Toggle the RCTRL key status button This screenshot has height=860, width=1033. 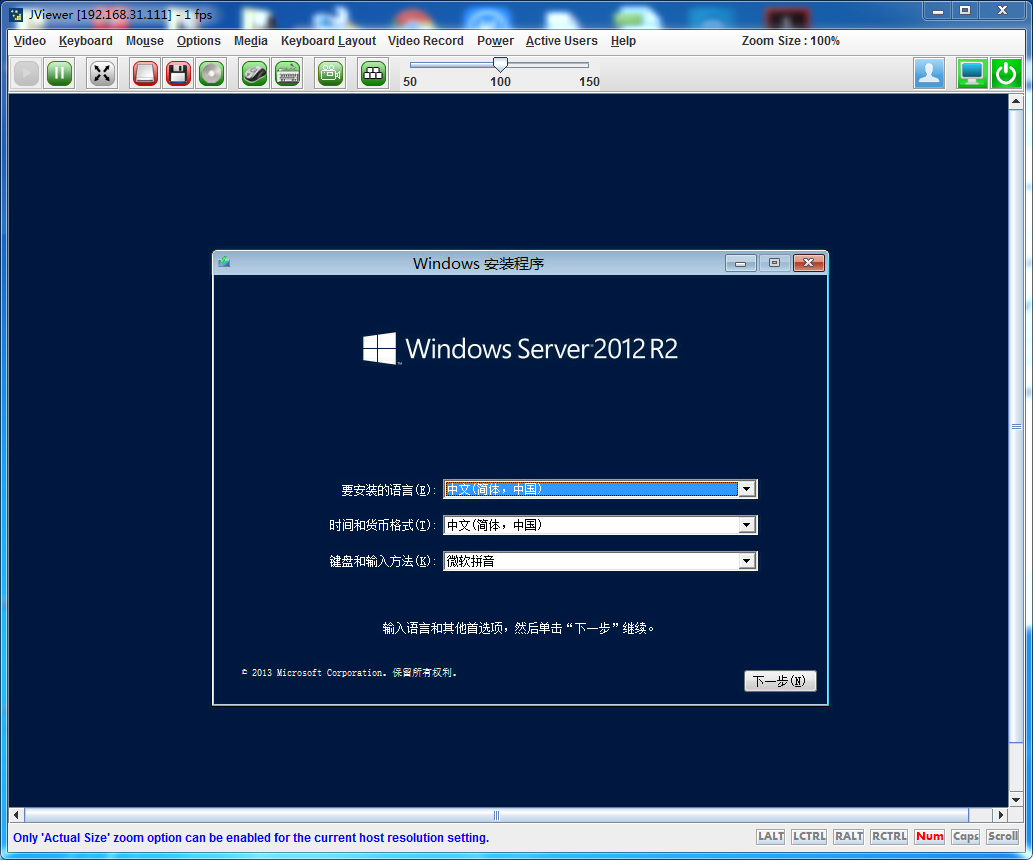[889, 837]
